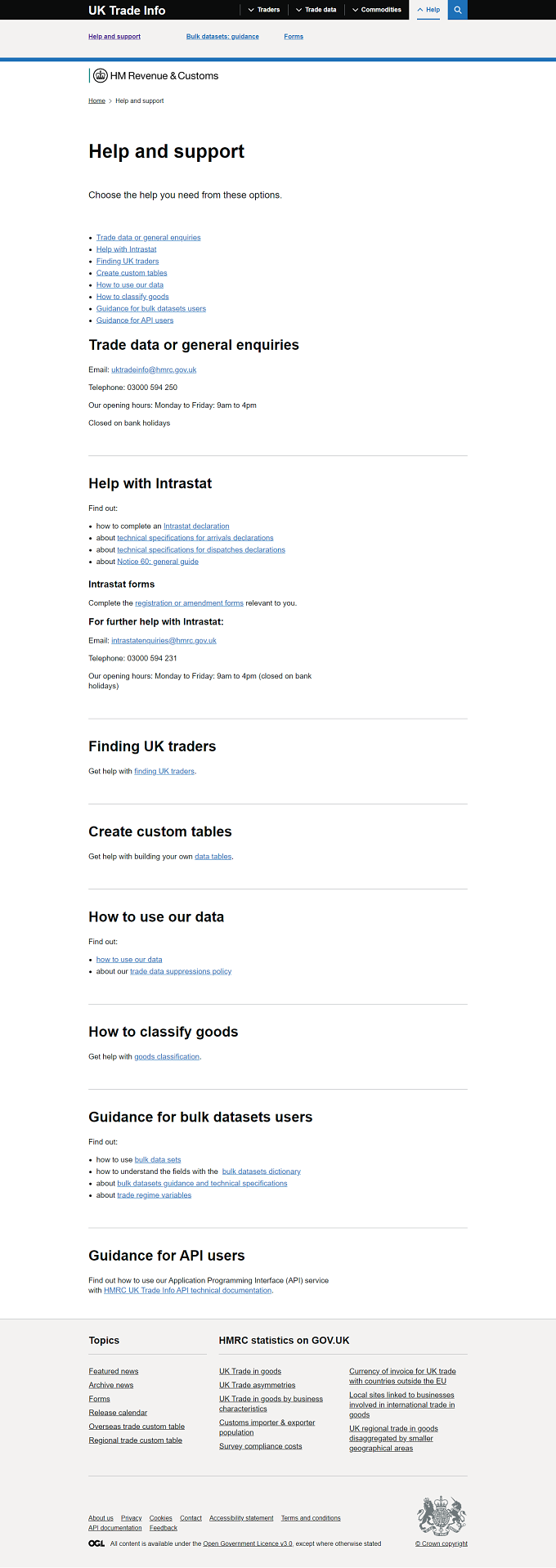Click the Royal coat of arms image
The height and width of the screenshot is (1568, 556).
tap(442, 1516)
